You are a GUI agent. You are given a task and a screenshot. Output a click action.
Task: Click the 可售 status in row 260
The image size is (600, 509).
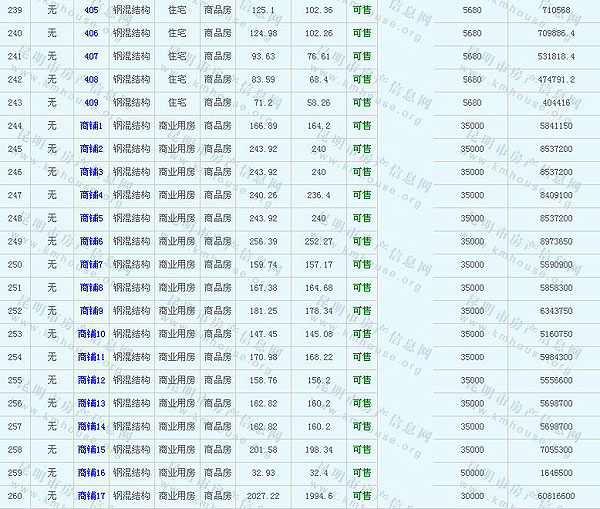pos(361,495)
